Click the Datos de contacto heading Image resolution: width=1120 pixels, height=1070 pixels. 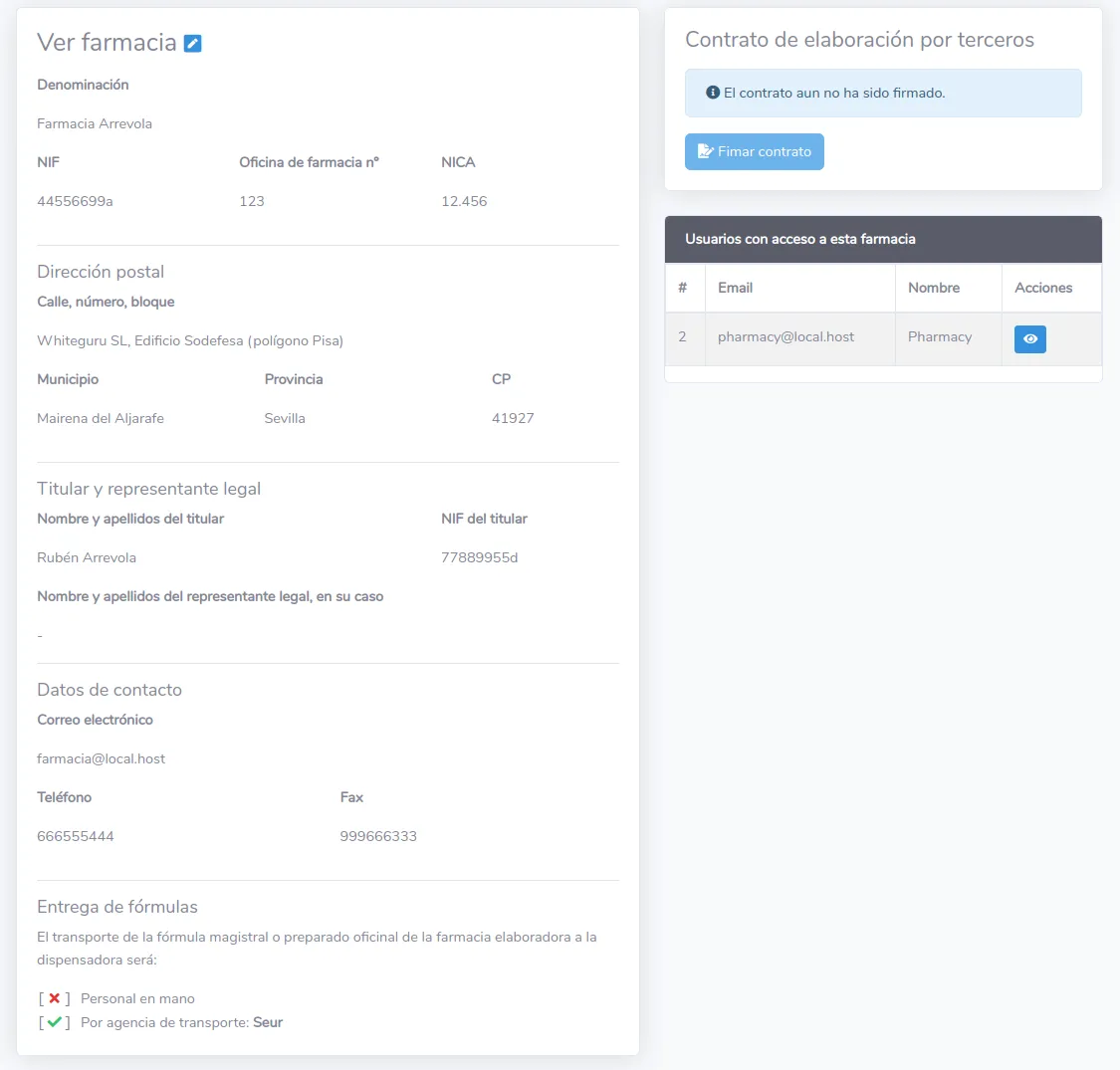point(110,690)
